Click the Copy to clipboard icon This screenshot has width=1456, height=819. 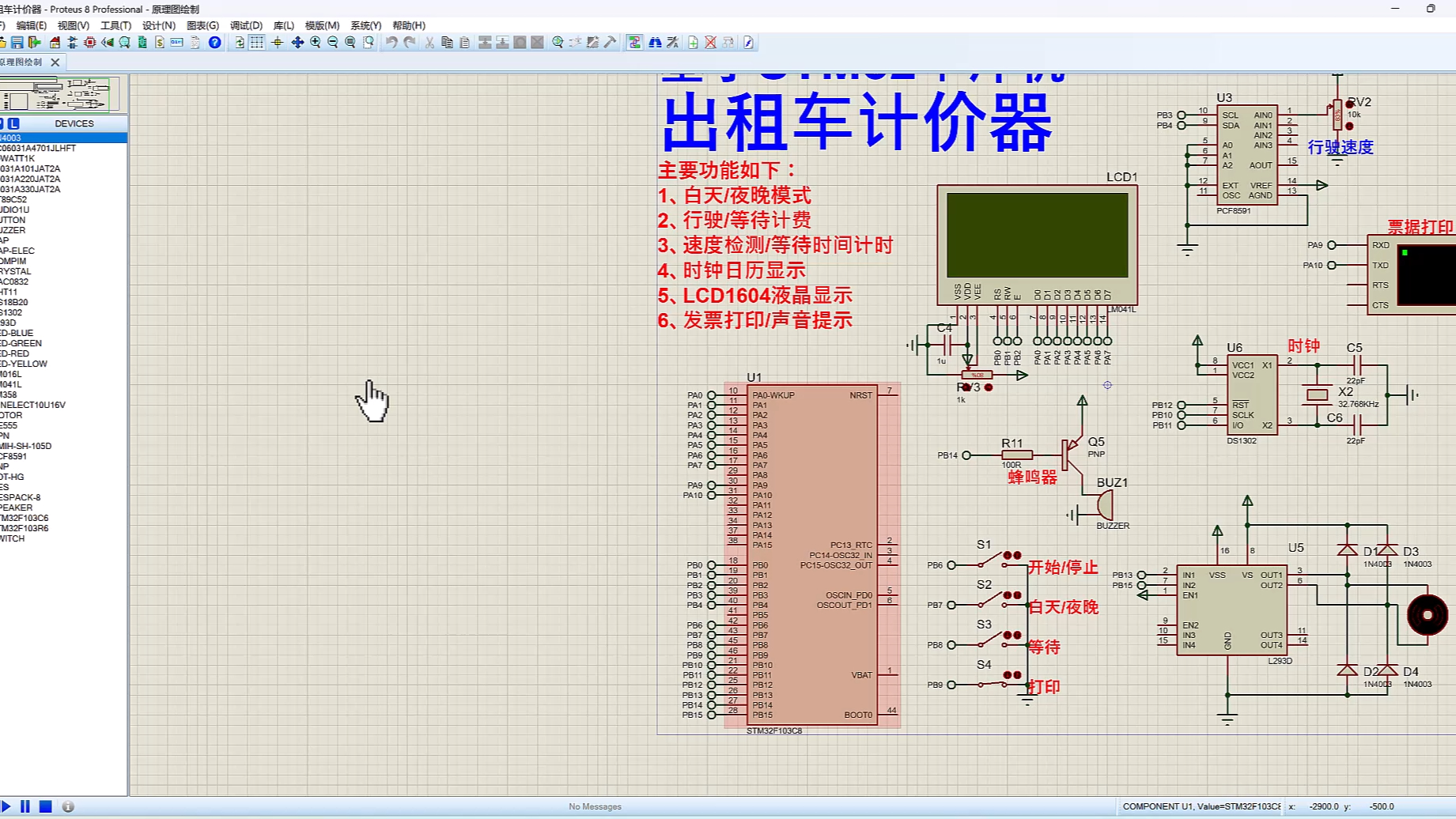[x=447, y=43]
